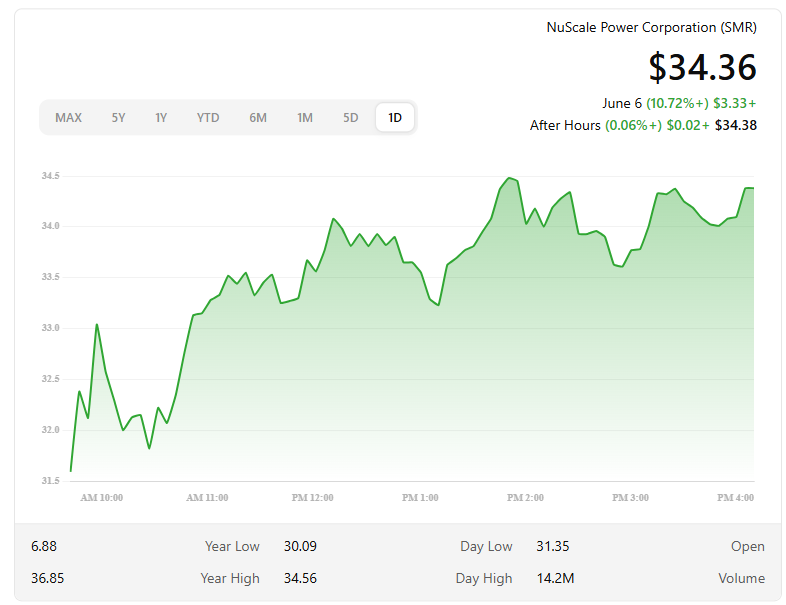Viewport: 786px width, 605px height.
Task: Click the PM 12:00 axis label
Action: (x=312, y=498)
